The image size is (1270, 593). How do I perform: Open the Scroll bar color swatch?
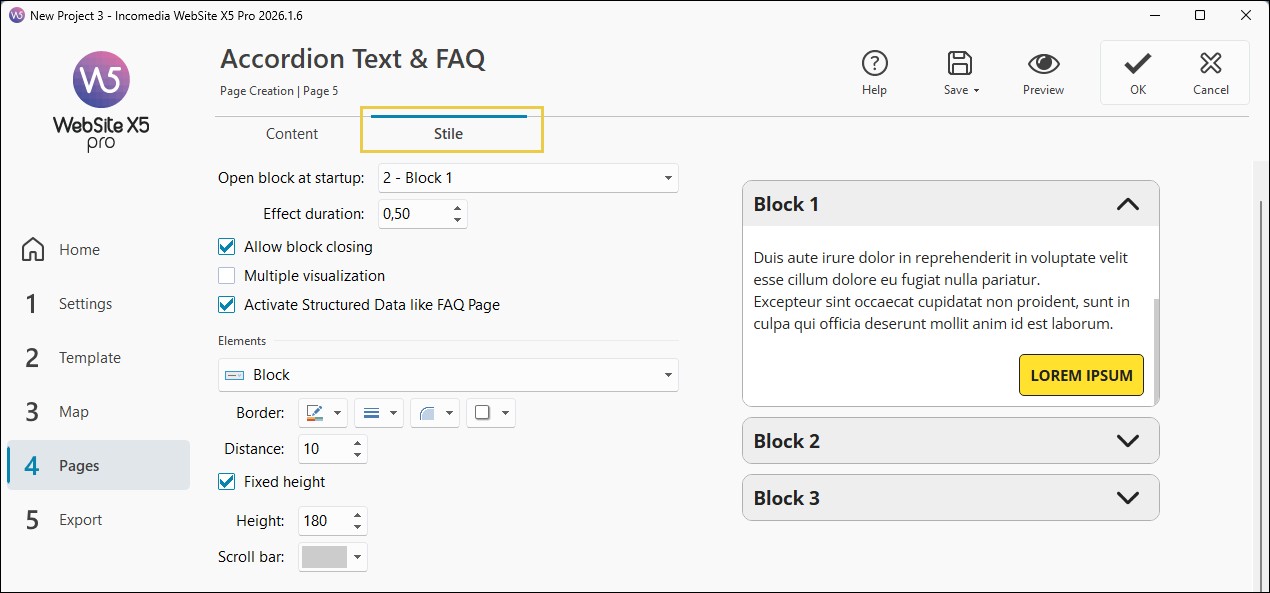point(334,557)
